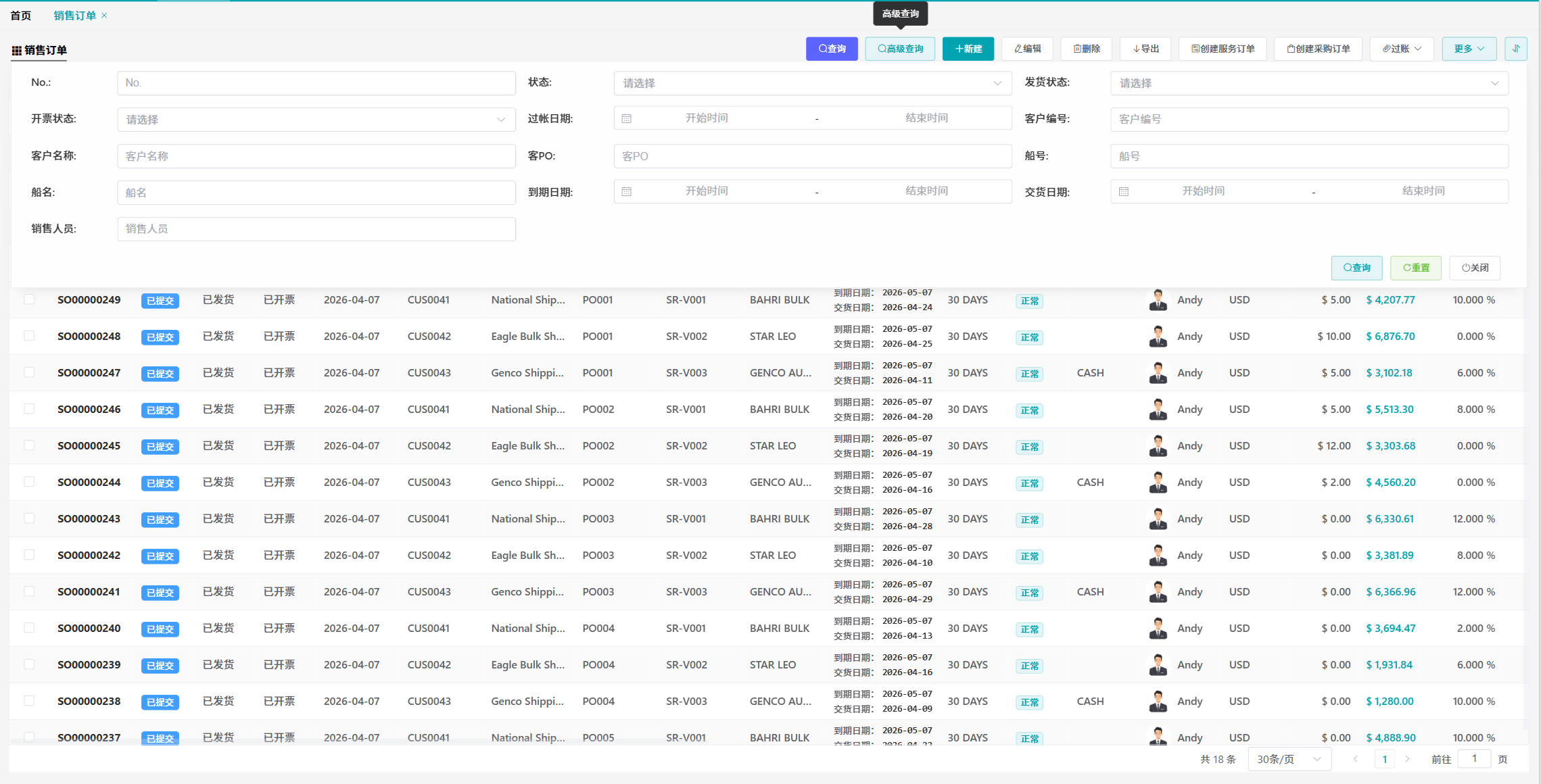Tick the checkbox for SO00000241
Viewport: 1541px width, 784px height.
click(29, 591)
